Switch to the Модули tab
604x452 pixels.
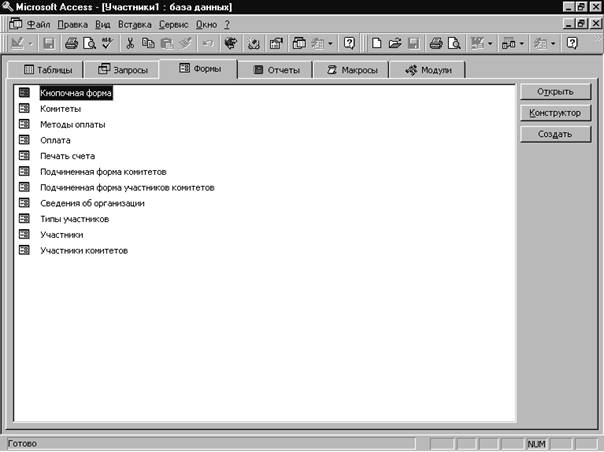(428, 70)
